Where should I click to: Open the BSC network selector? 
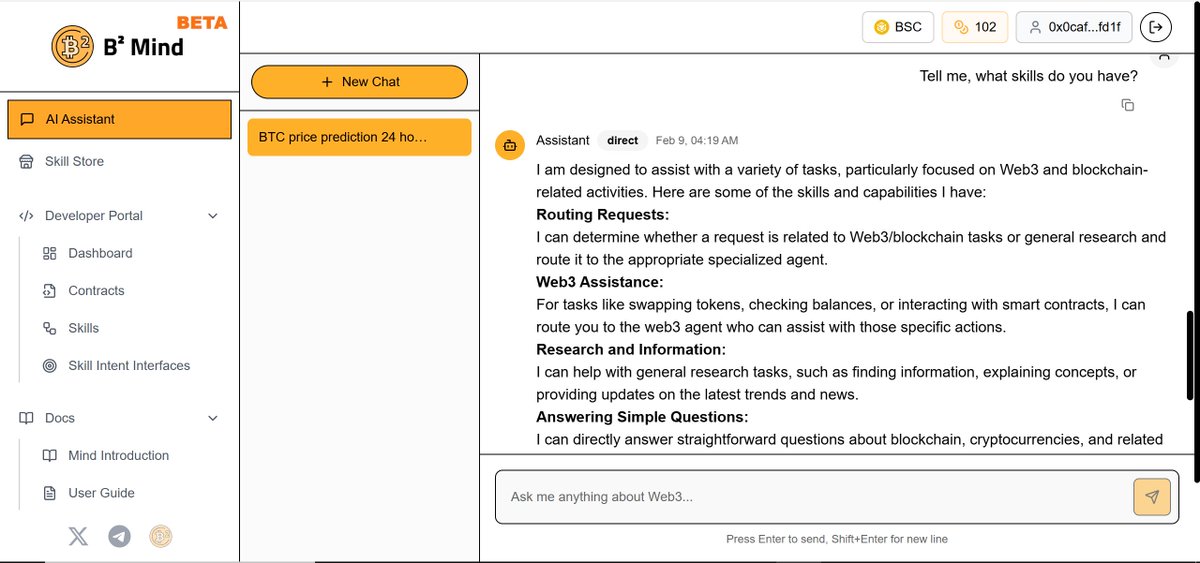(x=898, y=27)
